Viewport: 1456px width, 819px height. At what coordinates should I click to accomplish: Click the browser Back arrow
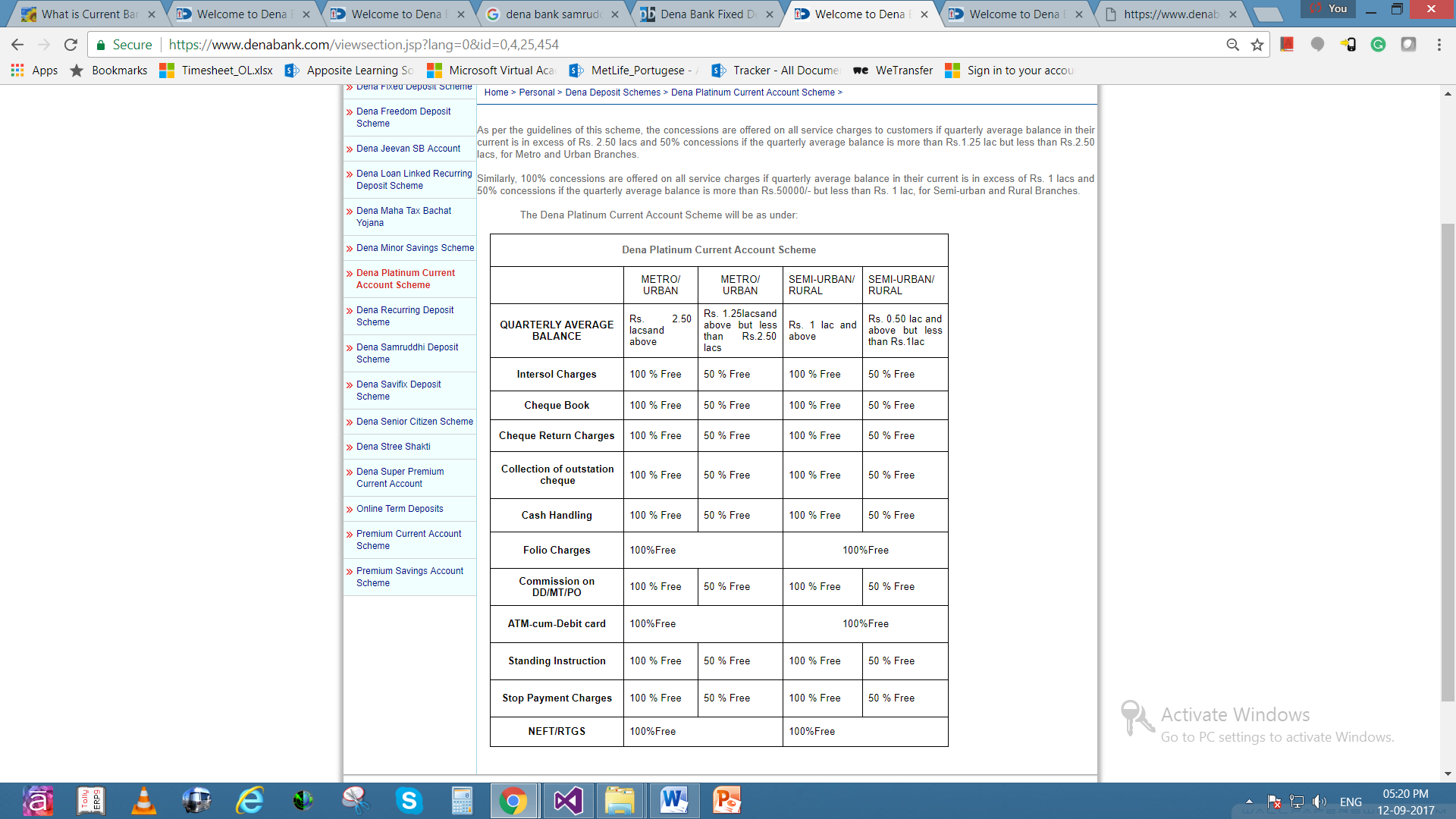17,45
